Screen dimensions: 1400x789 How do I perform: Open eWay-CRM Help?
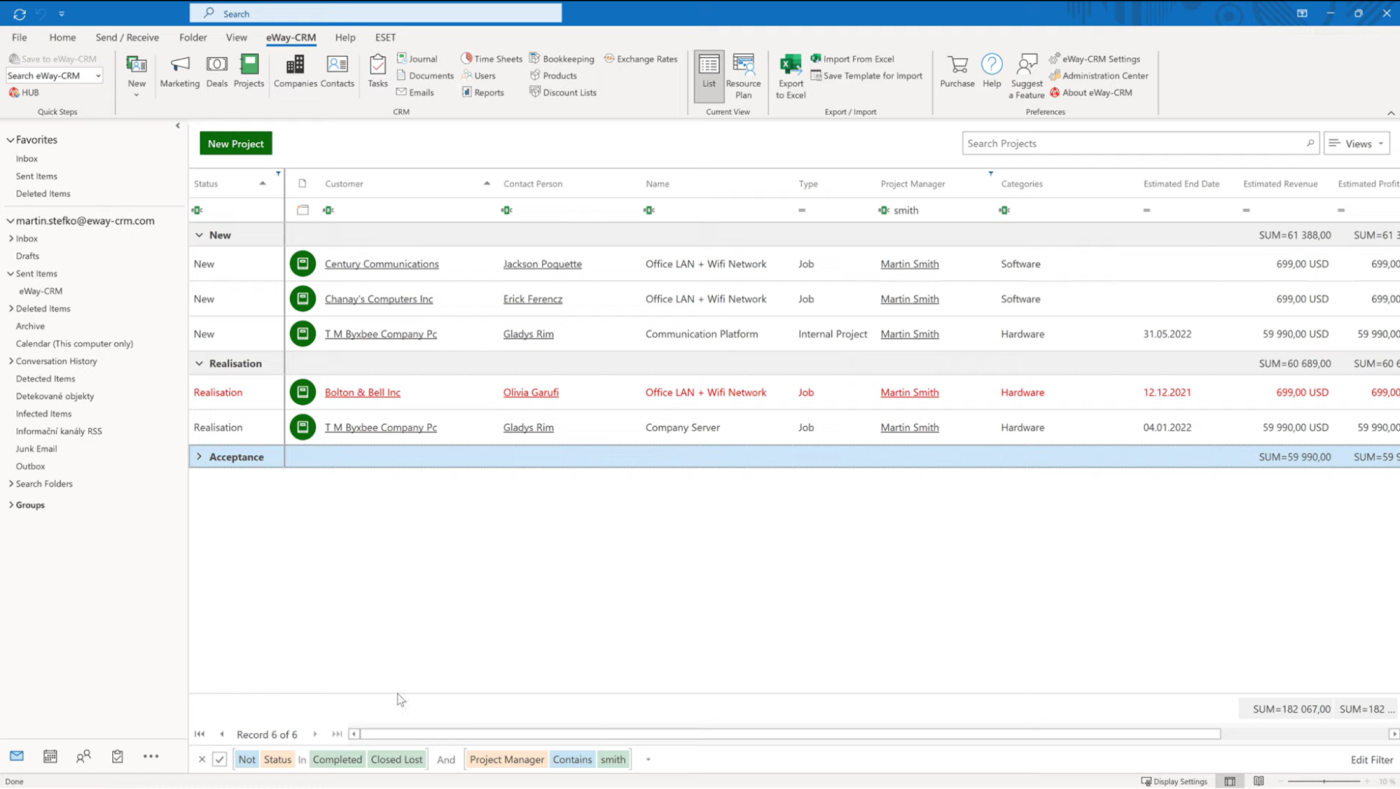[x=992, y=72]
